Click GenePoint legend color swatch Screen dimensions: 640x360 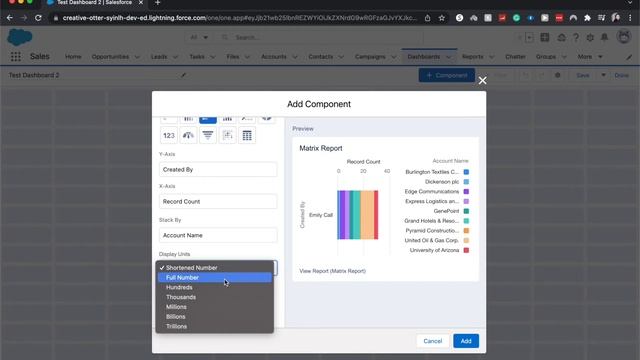tap(466, 211)
